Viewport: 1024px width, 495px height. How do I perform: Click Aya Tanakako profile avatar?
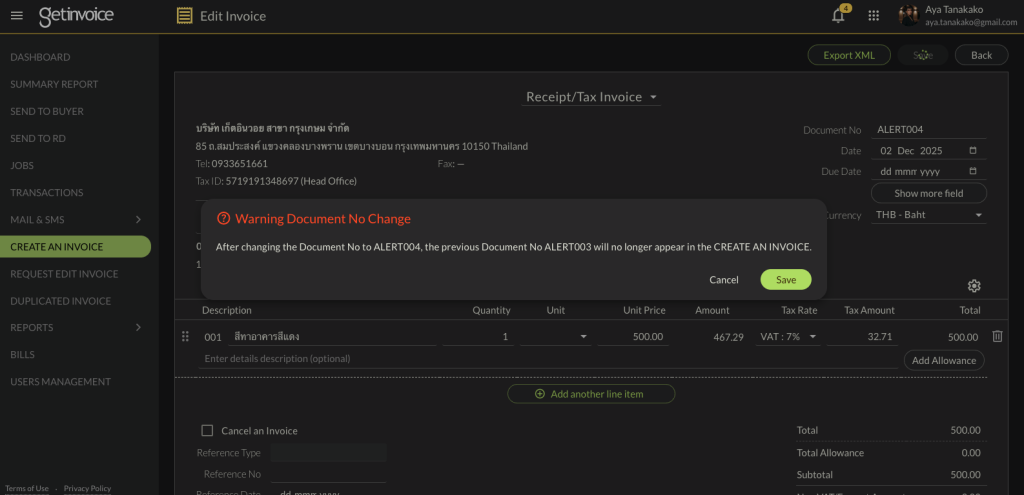tap(908, 15)
